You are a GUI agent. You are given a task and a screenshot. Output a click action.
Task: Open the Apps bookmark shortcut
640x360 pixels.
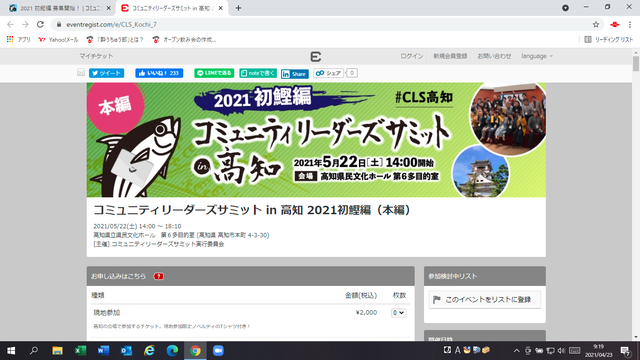click(x=18, y=40)
